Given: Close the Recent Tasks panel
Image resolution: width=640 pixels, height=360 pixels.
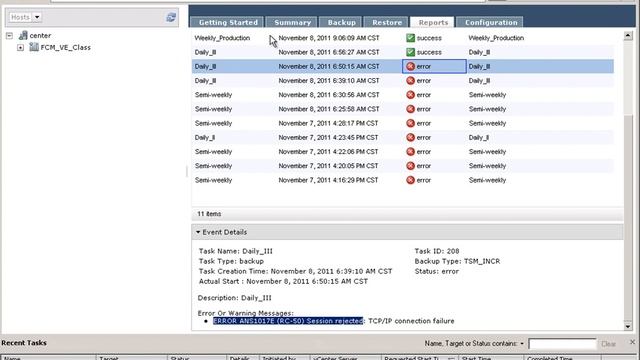Looking at the screenshot, I should tap(632, 342).
